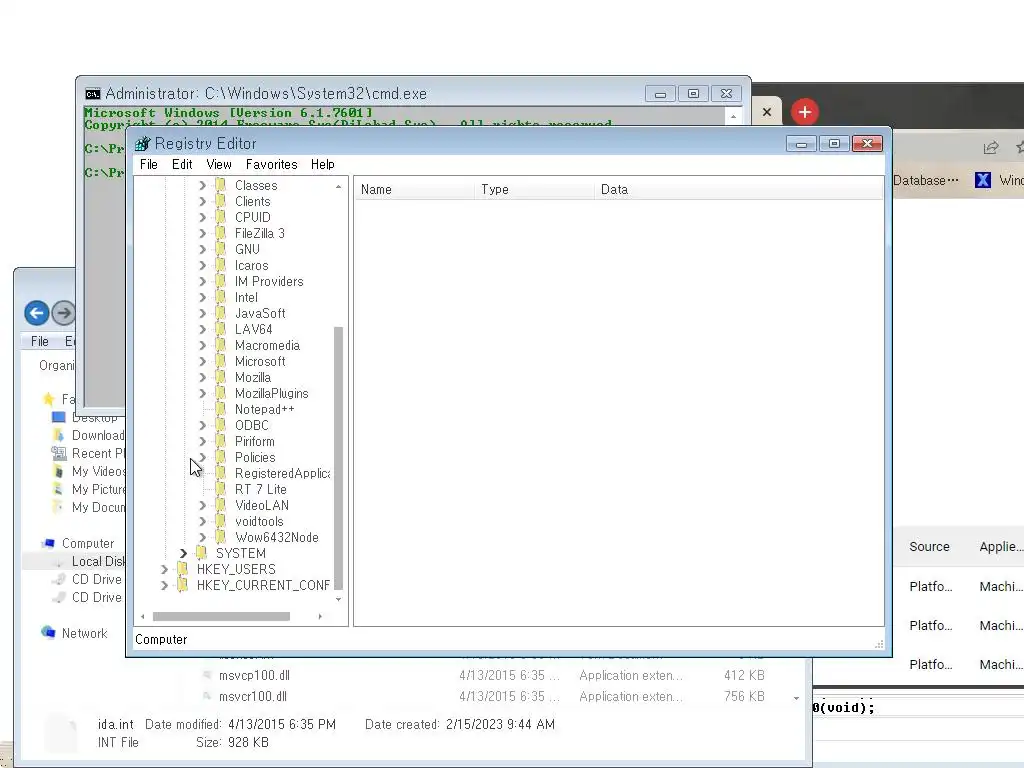
Task: Expand the ODBC registry key
Action: click(x=202, y=425)
